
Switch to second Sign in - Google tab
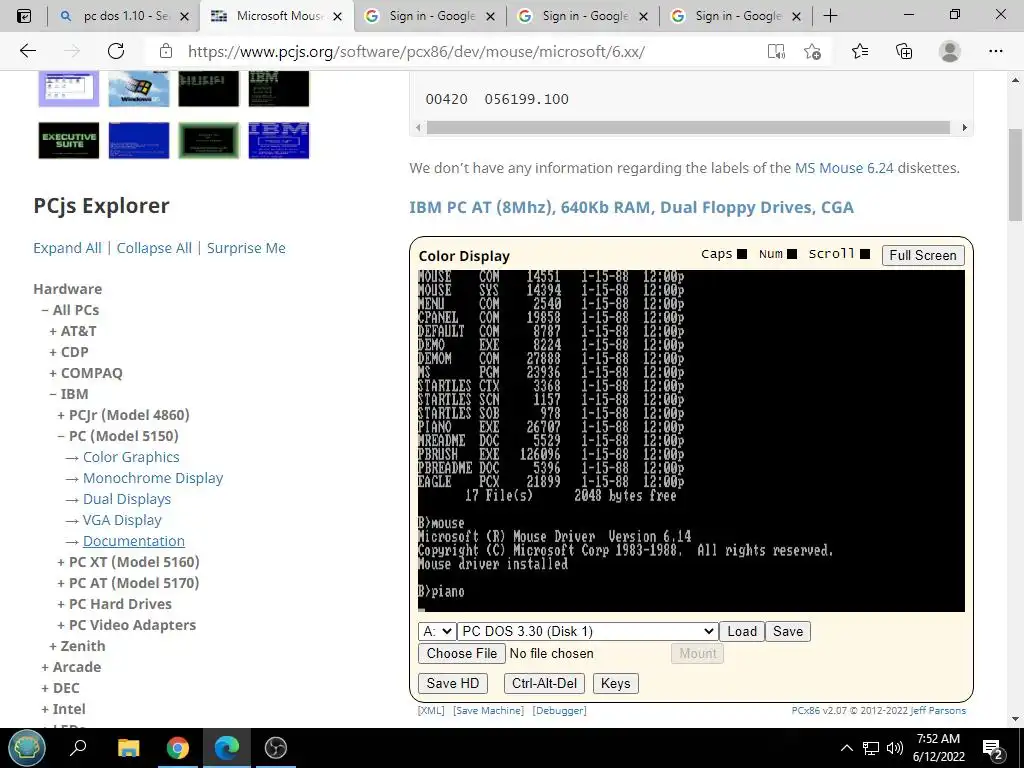pyautogui.click(x=583, y=16)
